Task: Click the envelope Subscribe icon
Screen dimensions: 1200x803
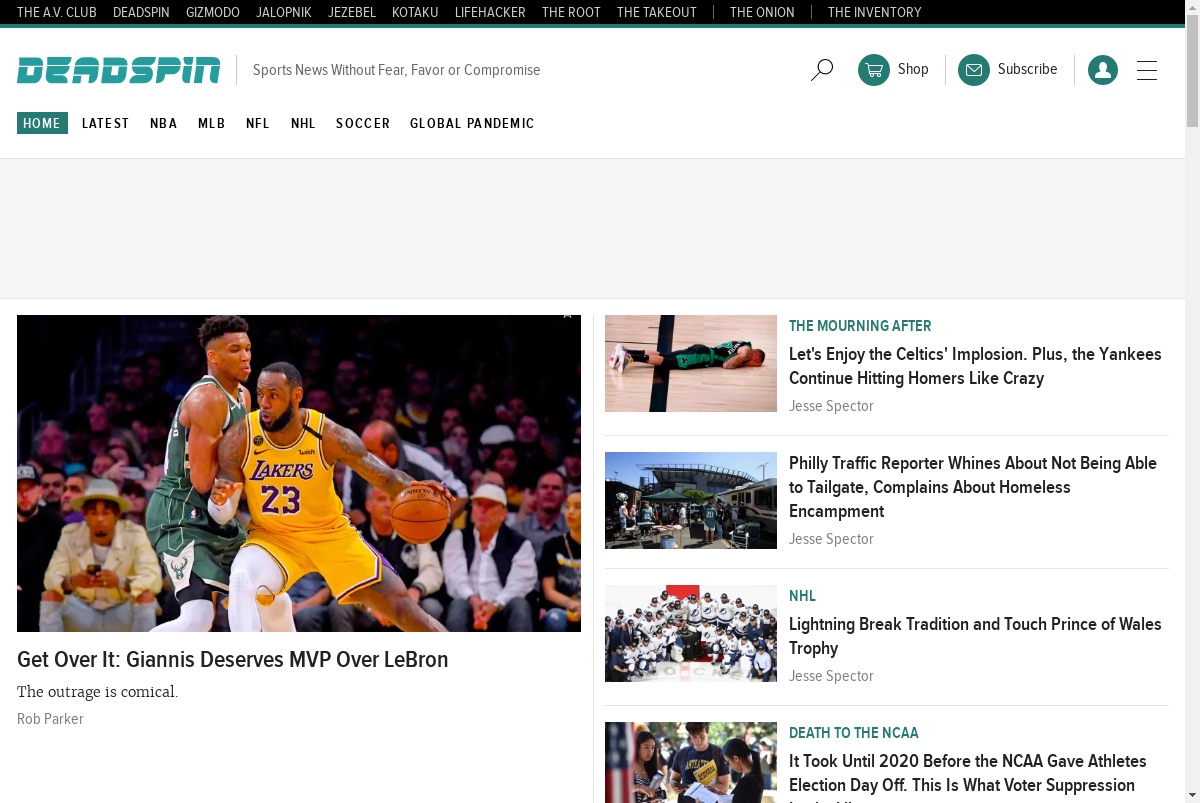Action: [974, 70]
